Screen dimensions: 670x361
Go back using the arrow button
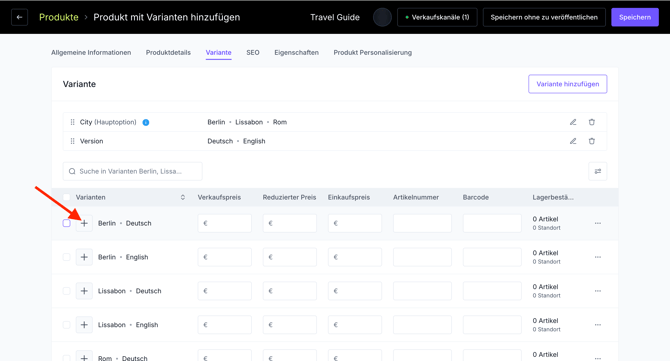tap(19, 18)
